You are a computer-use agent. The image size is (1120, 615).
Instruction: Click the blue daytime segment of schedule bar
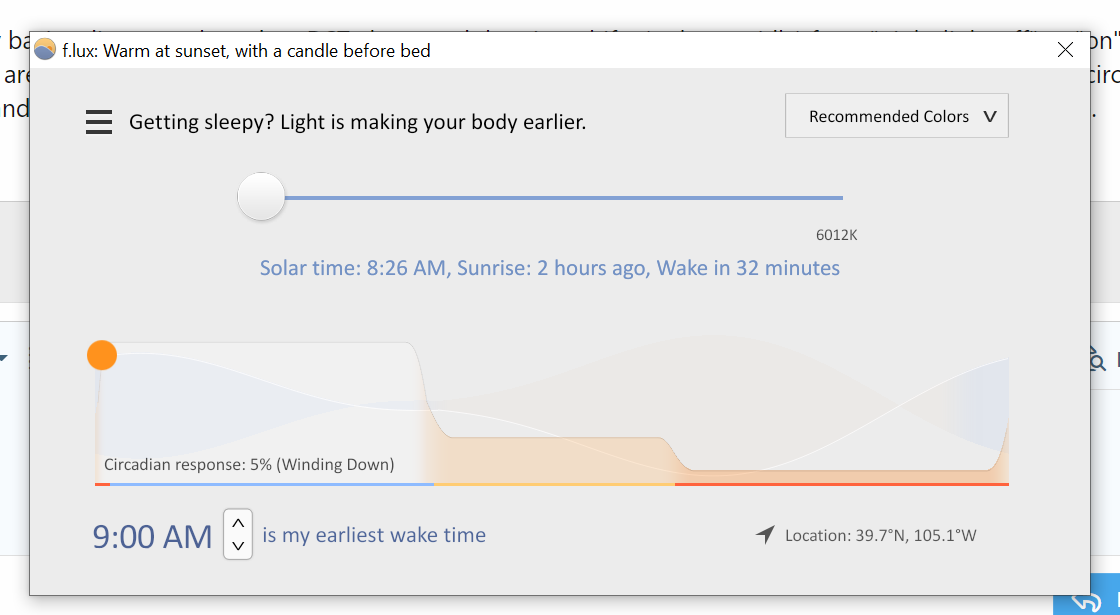271,484
